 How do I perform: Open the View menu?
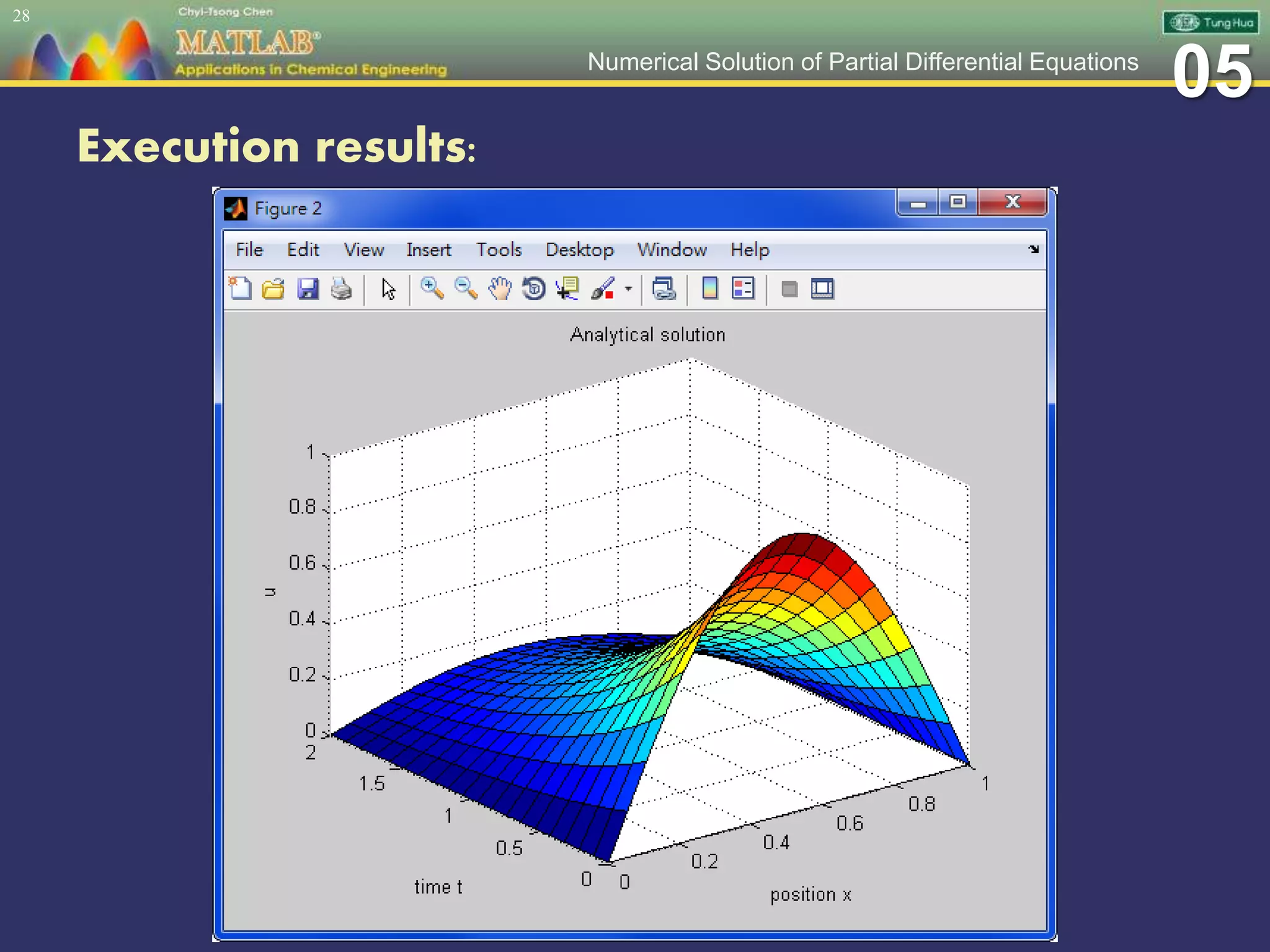(x=364, y=250)
